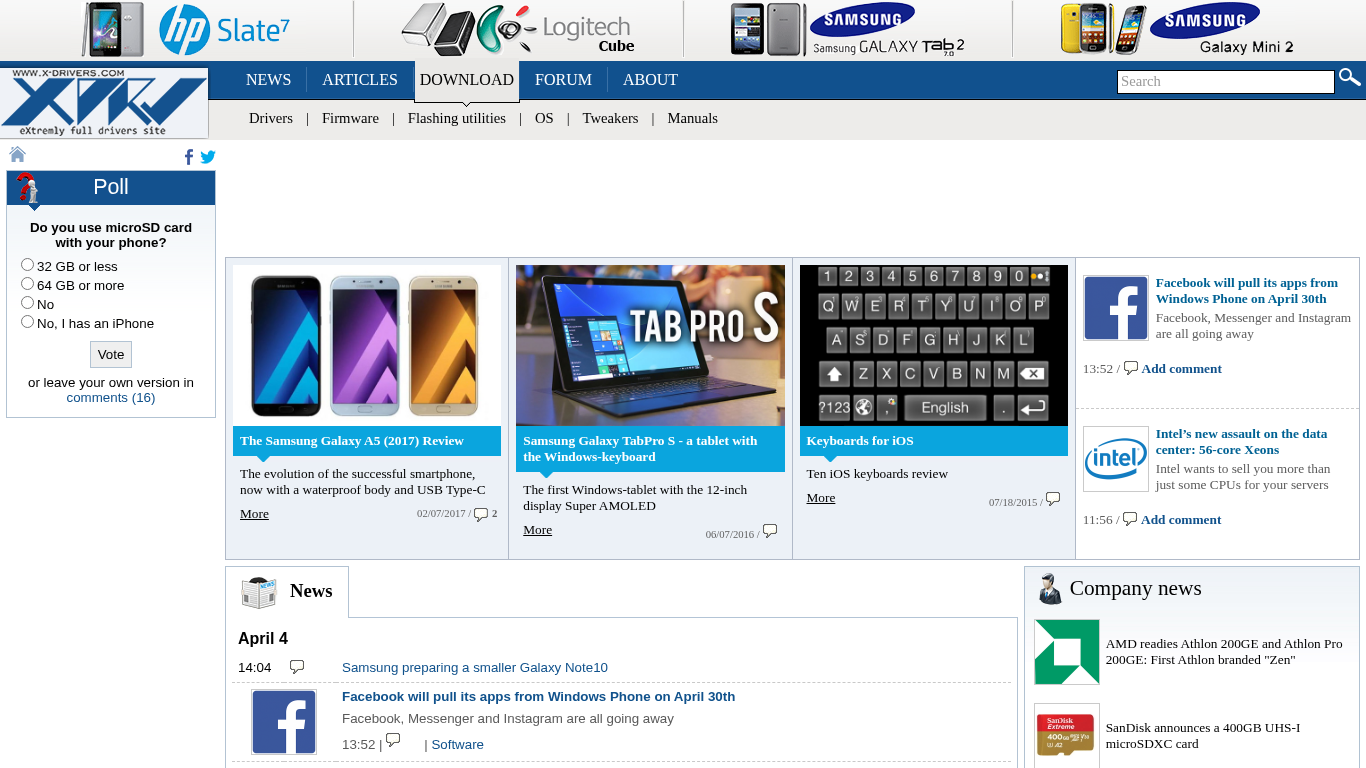Open the ABOUT menu item

(x=650, y=80)
